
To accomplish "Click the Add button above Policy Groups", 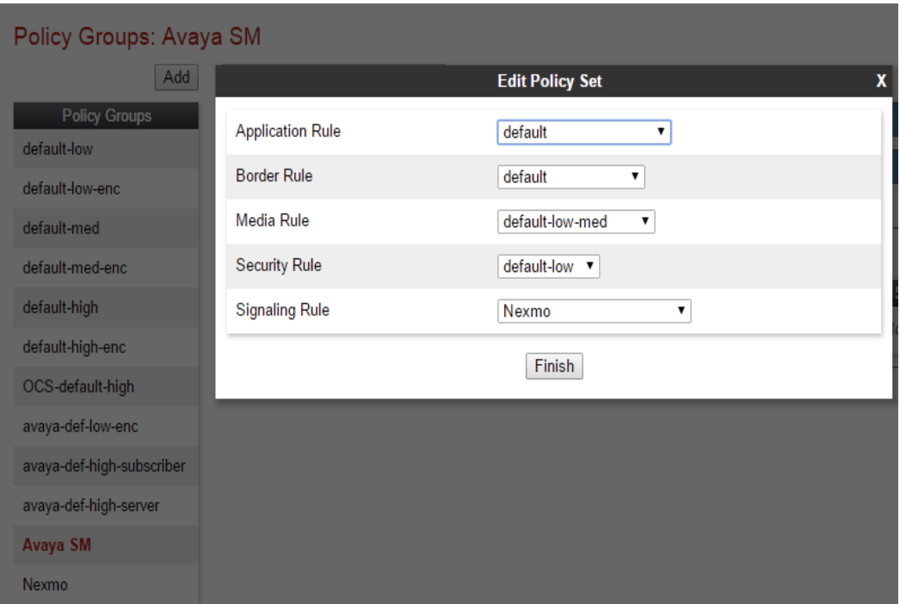I will pyautogui.click(x=176, y=78).
